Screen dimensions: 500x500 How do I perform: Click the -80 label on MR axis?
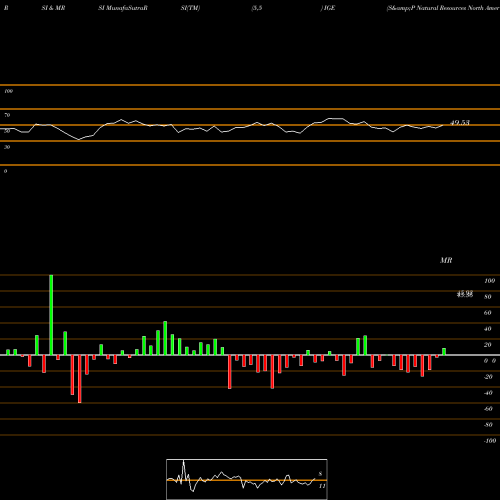pos(488,425)
